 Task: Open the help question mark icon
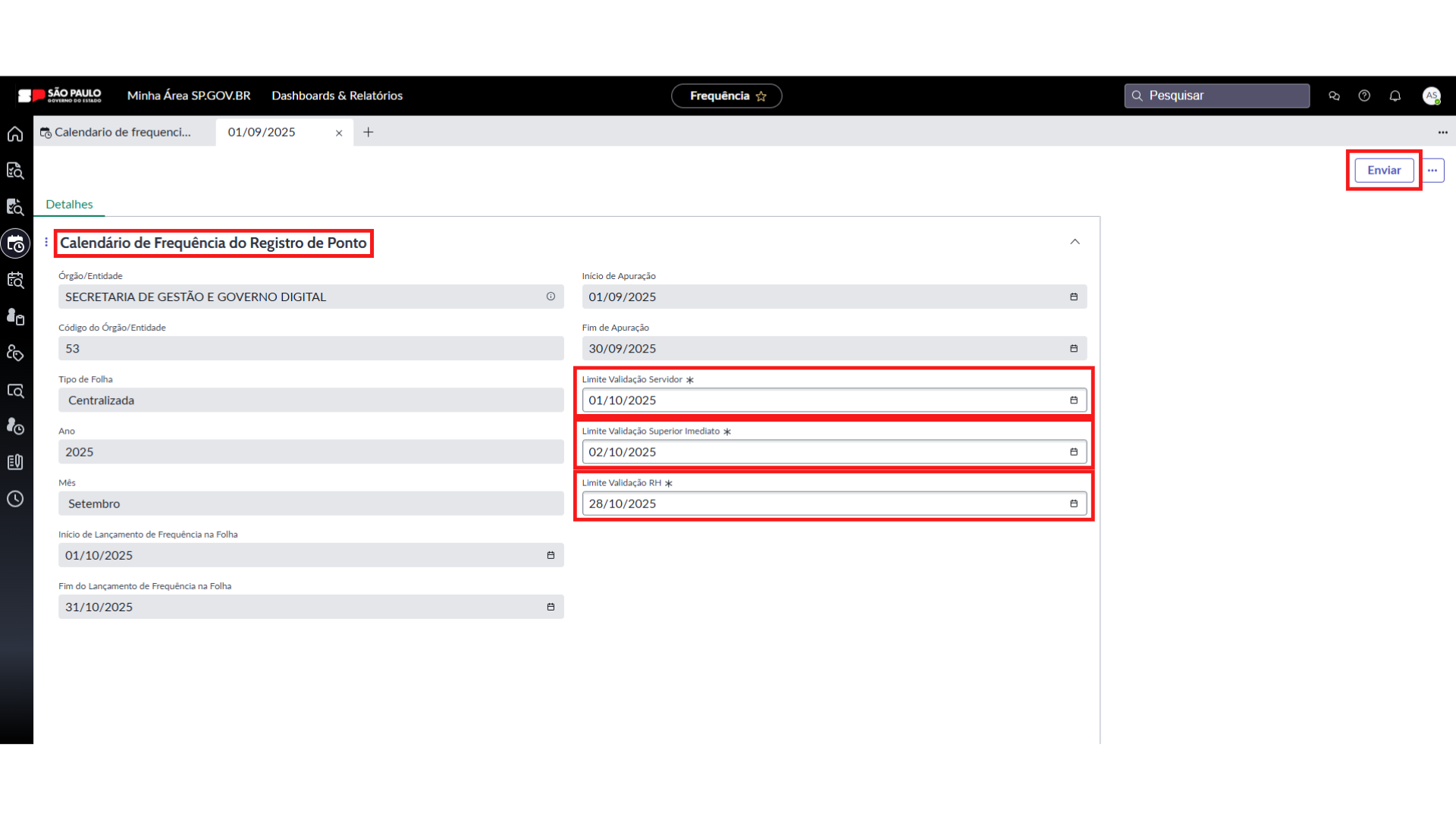point(1364,96)
